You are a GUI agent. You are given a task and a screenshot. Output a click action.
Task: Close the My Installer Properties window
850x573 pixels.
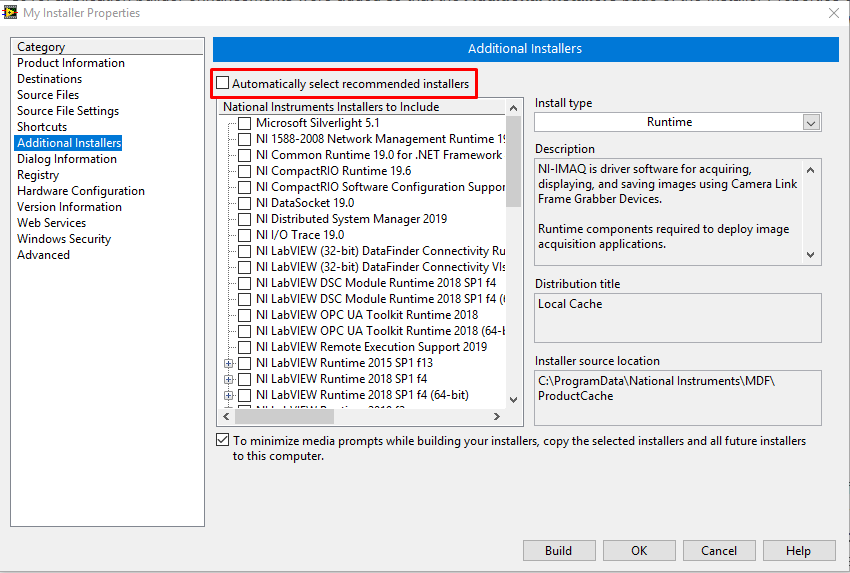click(834, 13)
